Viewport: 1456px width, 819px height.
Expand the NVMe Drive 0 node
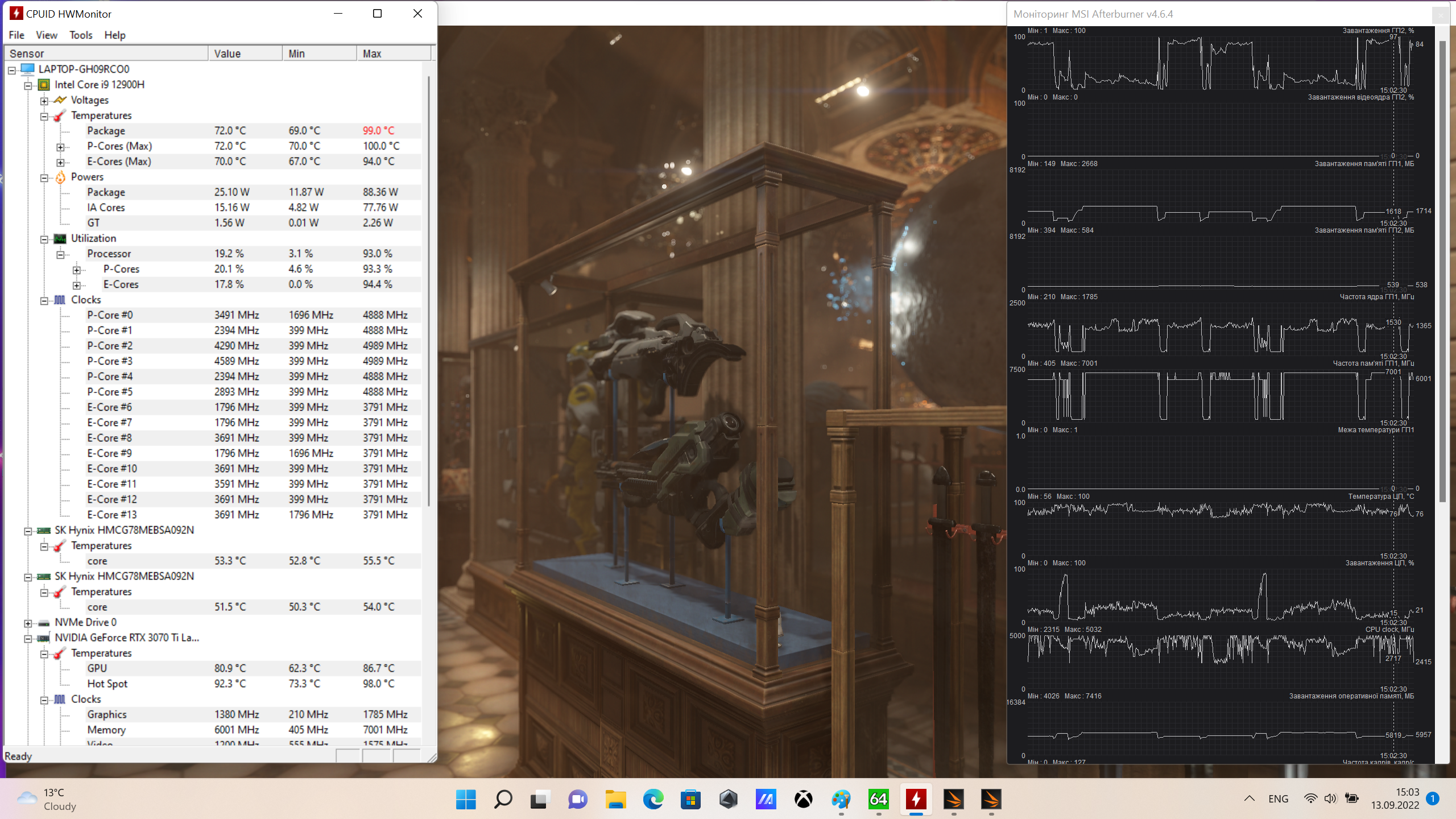click(28, 623)
